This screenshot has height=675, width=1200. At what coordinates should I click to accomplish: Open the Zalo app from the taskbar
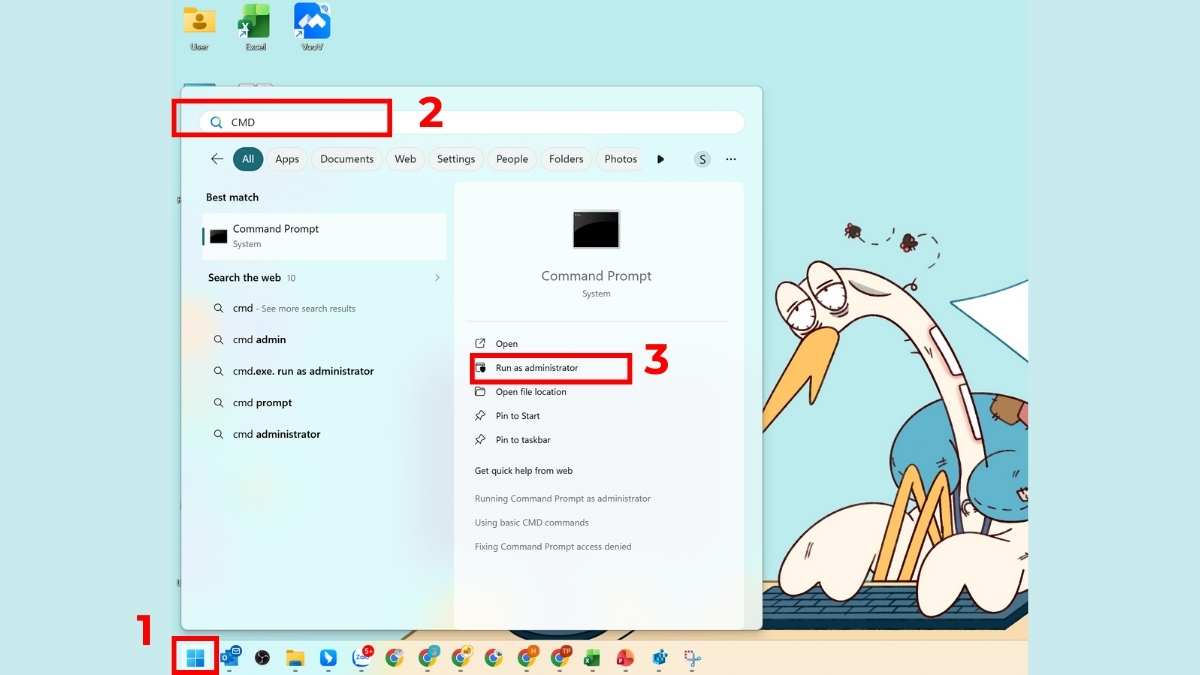360,657
